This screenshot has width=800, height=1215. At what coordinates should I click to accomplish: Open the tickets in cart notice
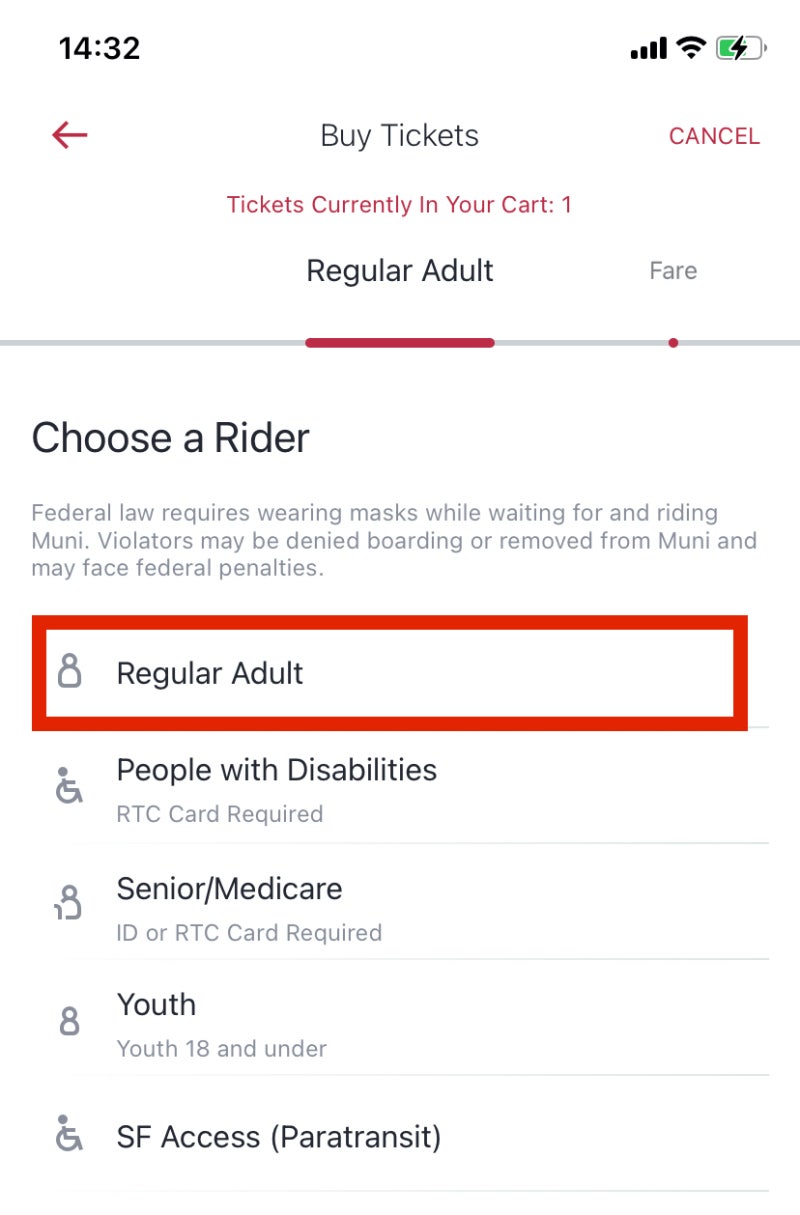[x=399, y=205]
